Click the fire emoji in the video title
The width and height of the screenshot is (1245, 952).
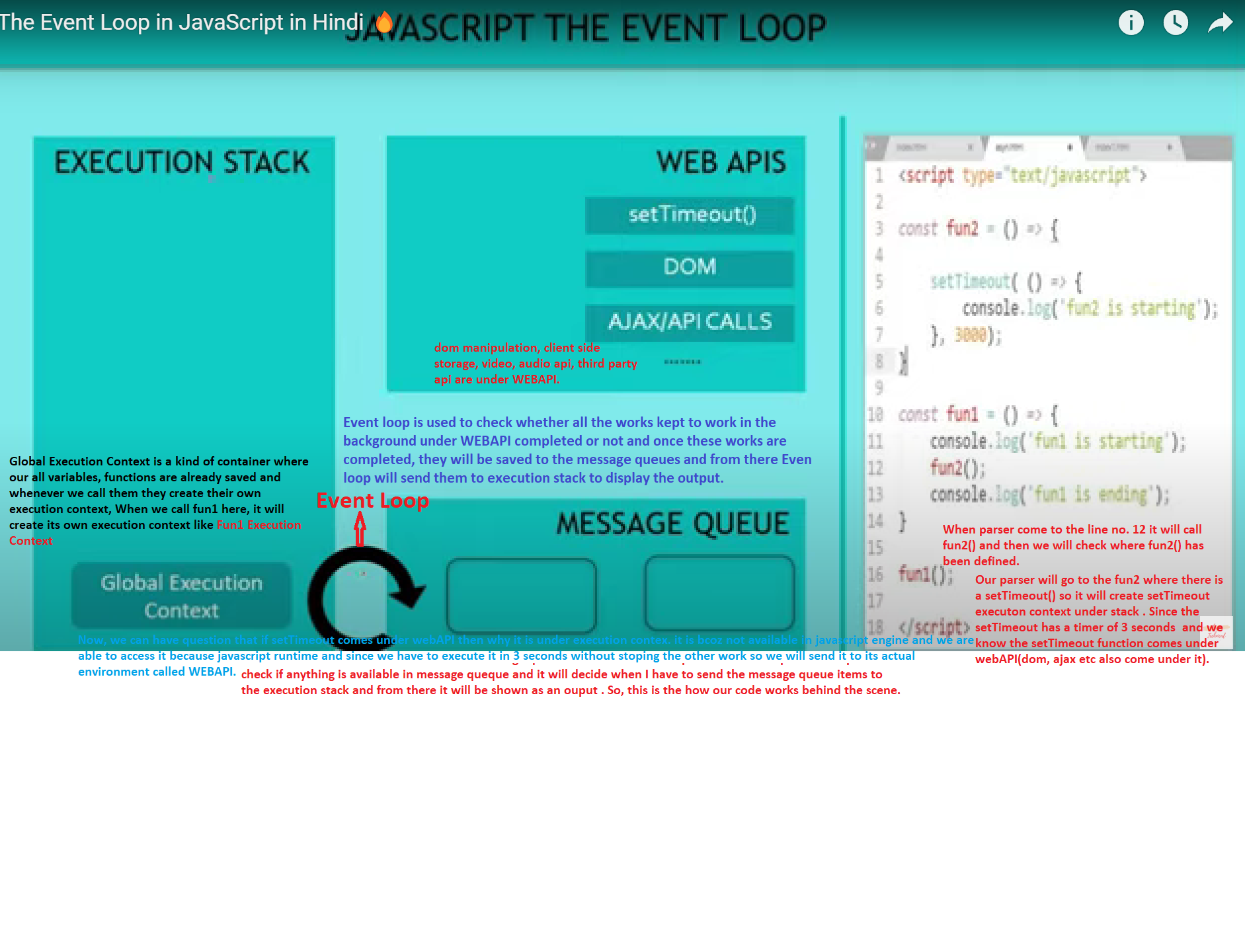click(x=383, y=23)
